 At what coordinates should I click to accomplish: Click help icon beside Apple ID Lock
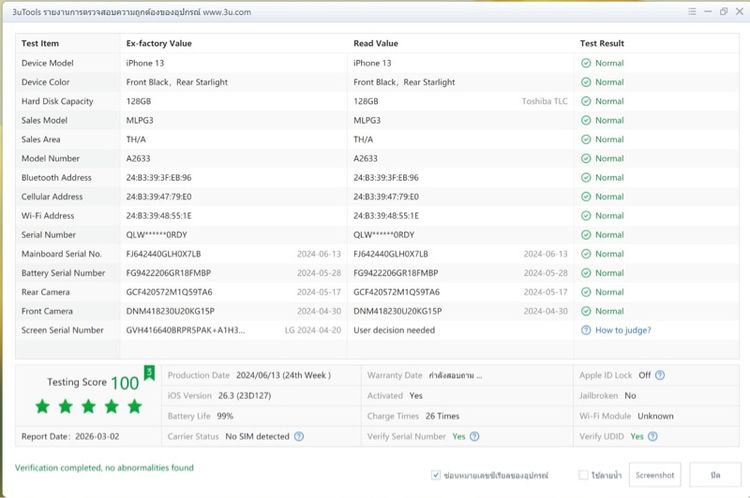pyautogui.click(x=660, y=376)
